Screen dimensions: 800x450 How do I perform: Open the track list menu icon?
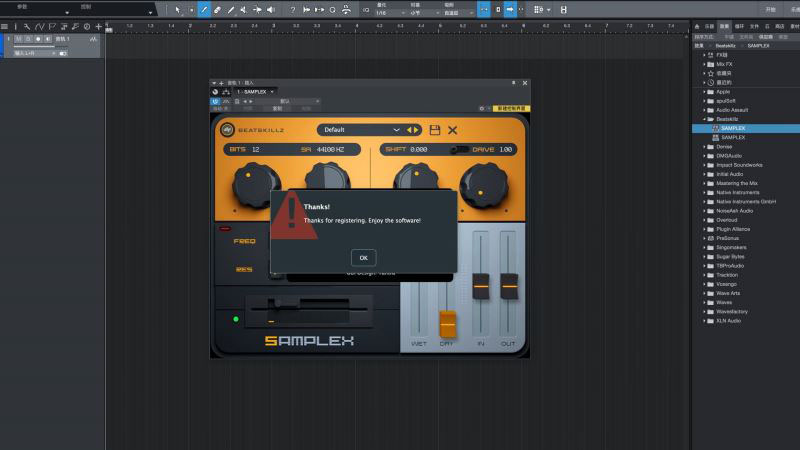pyautogui.click(x=4, y=27)
